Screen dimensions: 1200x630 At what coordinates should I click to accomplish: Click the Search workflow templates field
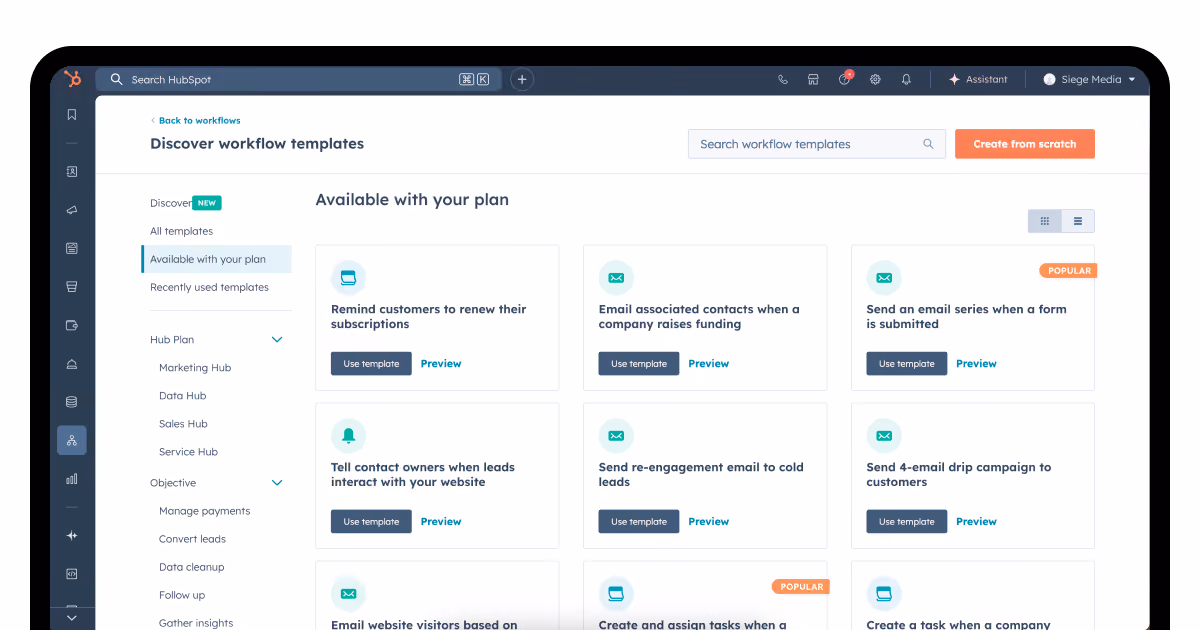pyautogui.click(x=816, y=144)
